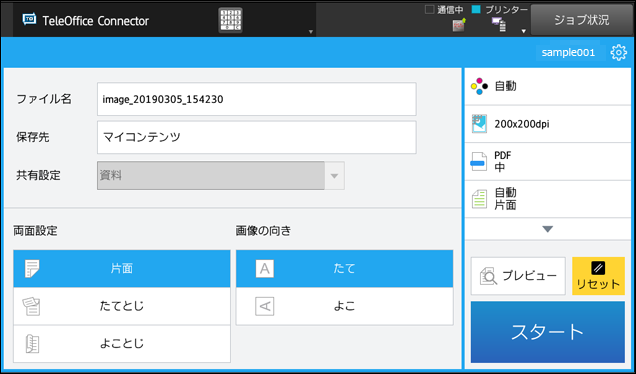This screenshot has height=374, width=636.
Task: Select 片面 single-sided option
Action: (122, 269)
